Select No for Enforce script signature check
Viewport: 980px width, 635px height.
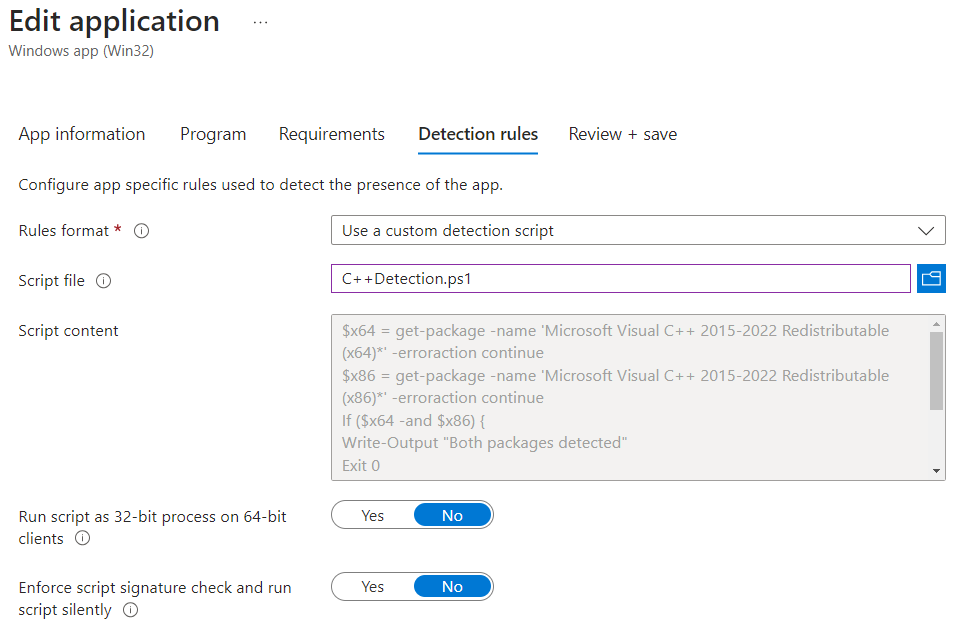(452, 587)
